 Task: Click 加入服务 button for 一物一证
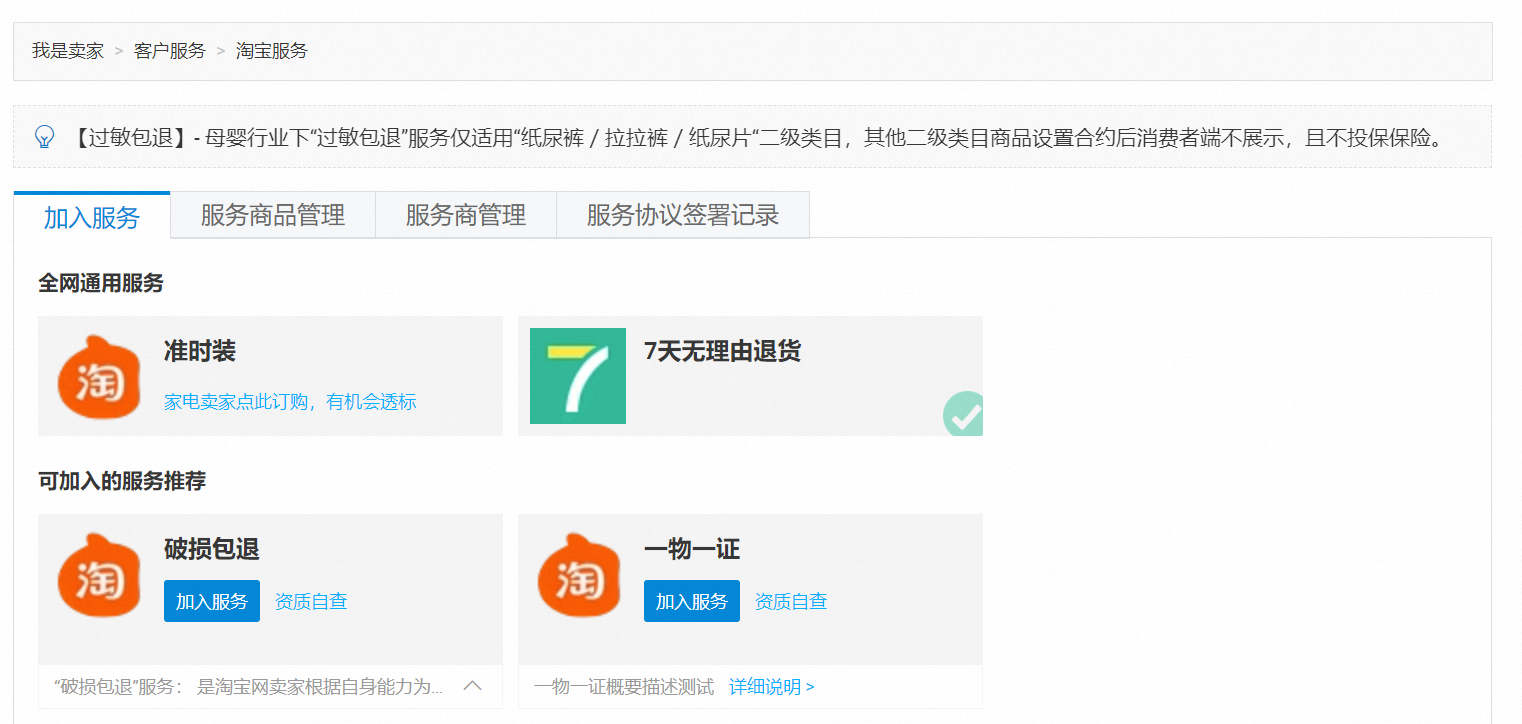tap(692, 601)
